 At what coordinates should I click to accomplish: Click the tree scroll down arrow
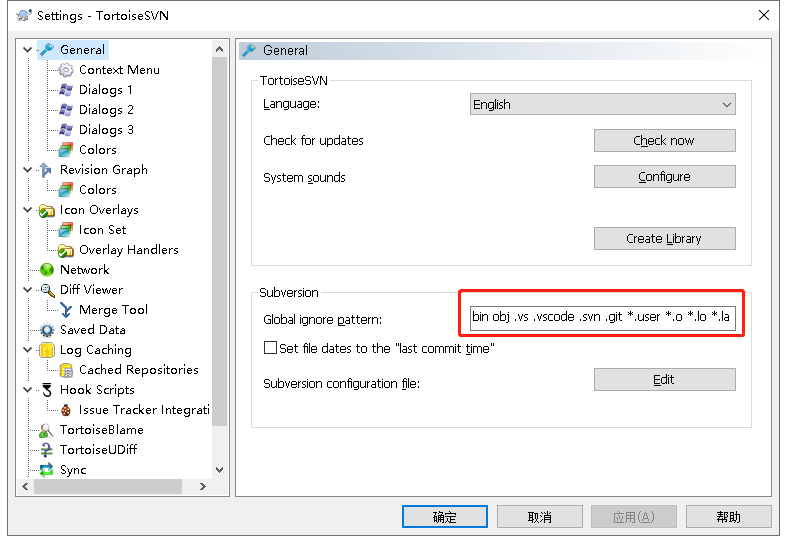point(219,470)
